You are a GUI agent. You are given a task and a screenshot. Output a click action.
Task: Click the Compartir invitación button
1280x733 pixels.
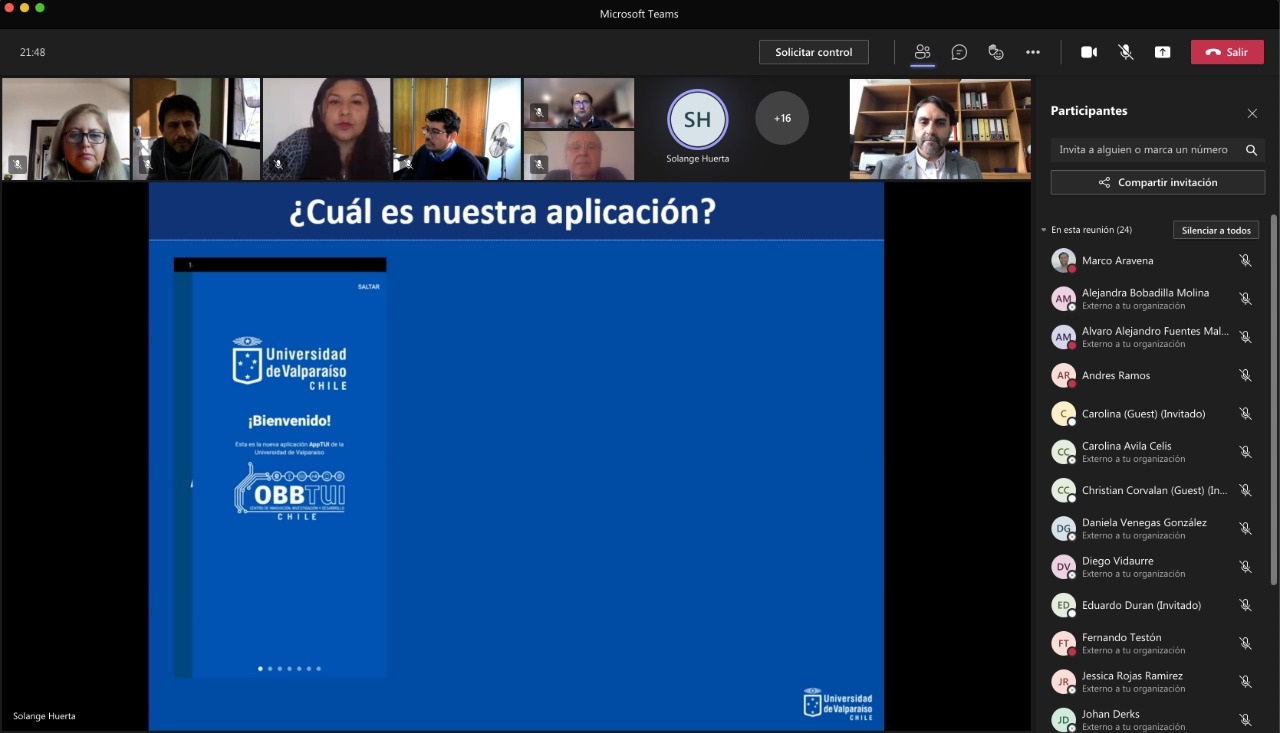pos(1158,183)
